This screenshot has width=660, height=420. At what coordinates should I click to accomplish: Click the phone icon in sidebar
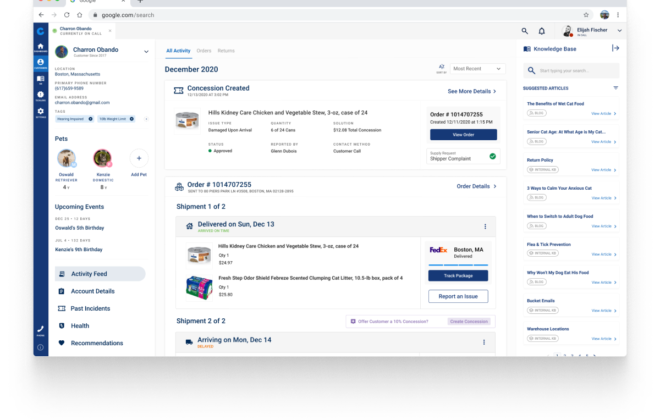tap(40, 330)
